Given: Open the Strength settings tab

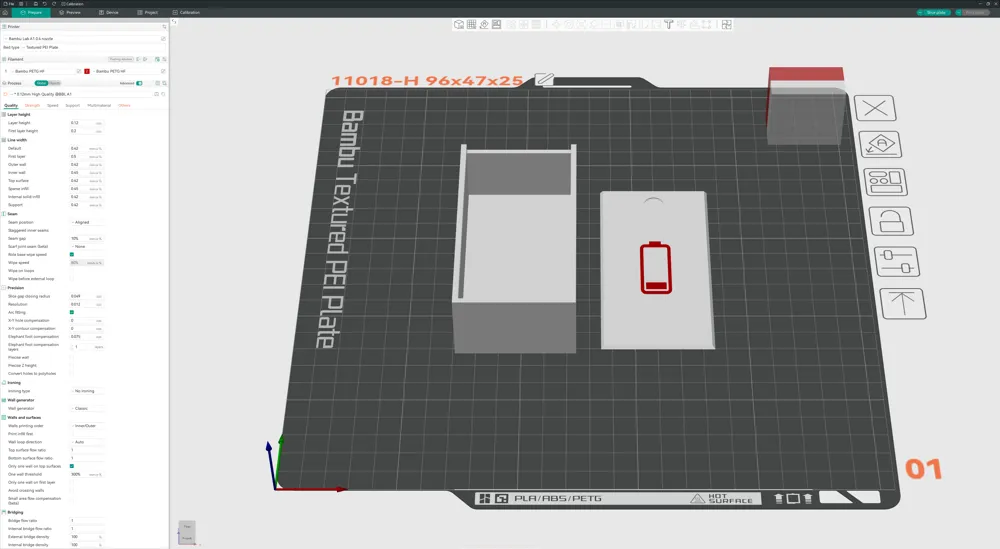Looking at the screenshot, I should click(x=32, y=105).
